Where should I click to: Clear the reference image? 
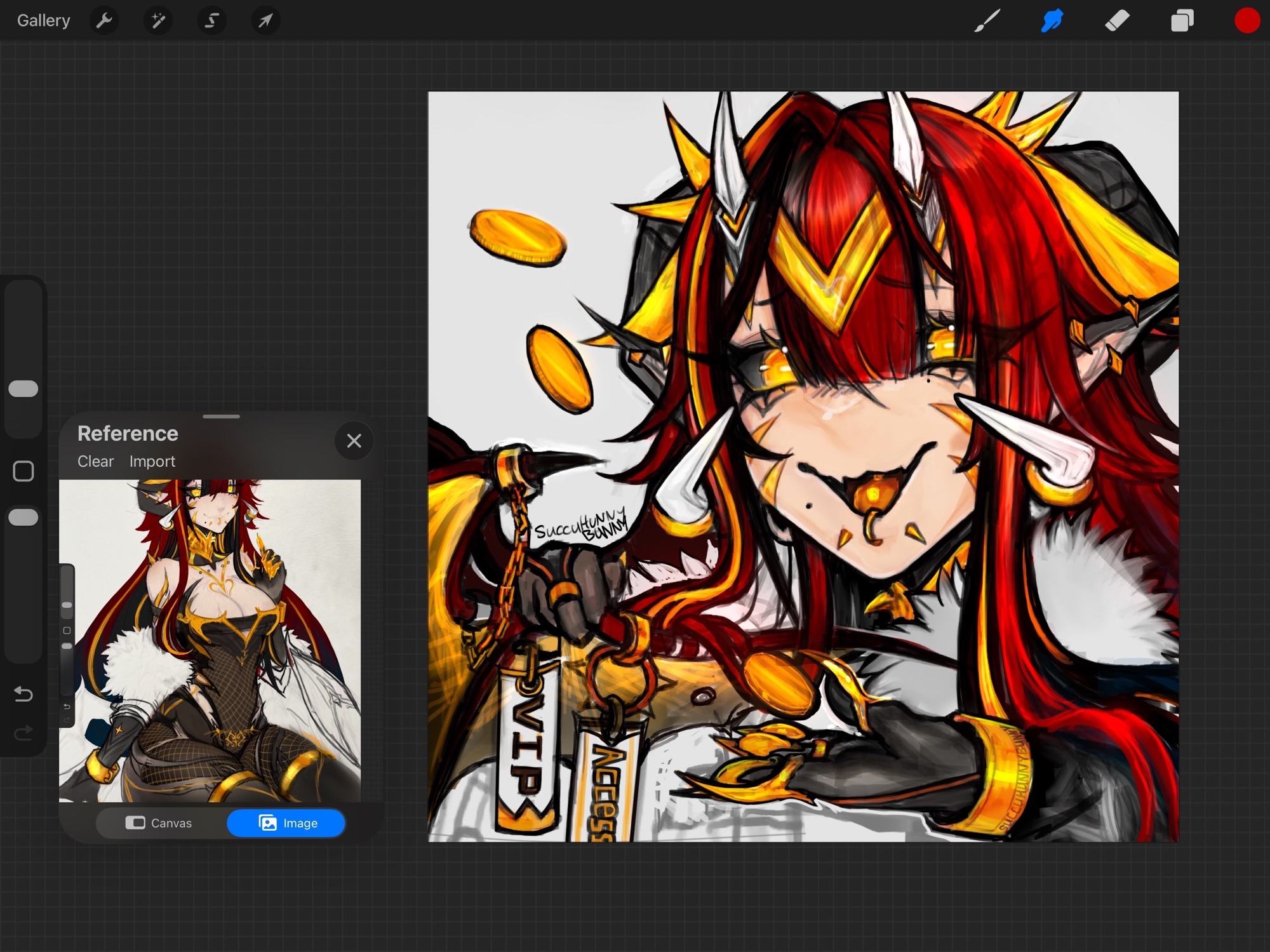click(x=95, y=461)
